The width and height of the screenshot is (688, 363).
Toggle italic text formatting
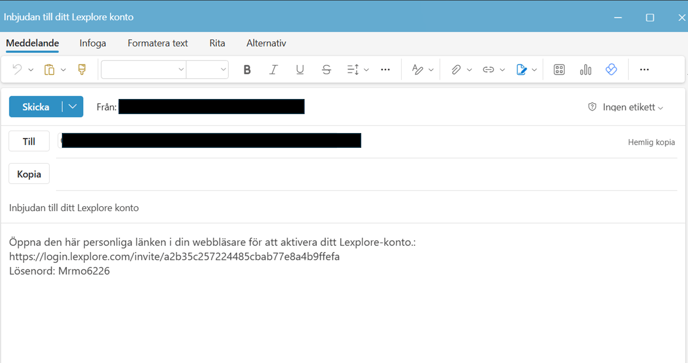273,70
